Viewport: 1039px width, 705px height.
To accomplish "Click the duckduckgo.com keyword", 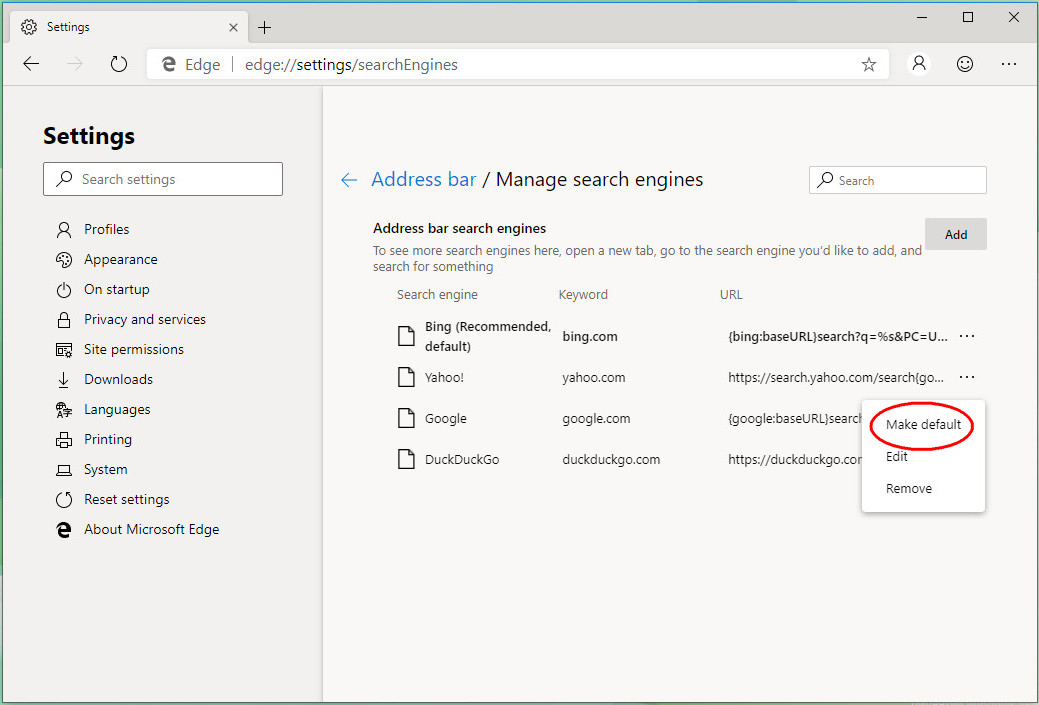I will tap(611, 459).
